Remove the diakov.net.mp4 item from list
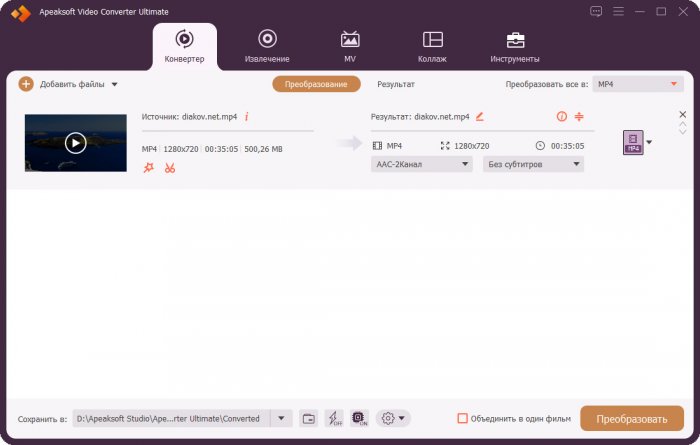The image size is (700, 445). point(683,114)
